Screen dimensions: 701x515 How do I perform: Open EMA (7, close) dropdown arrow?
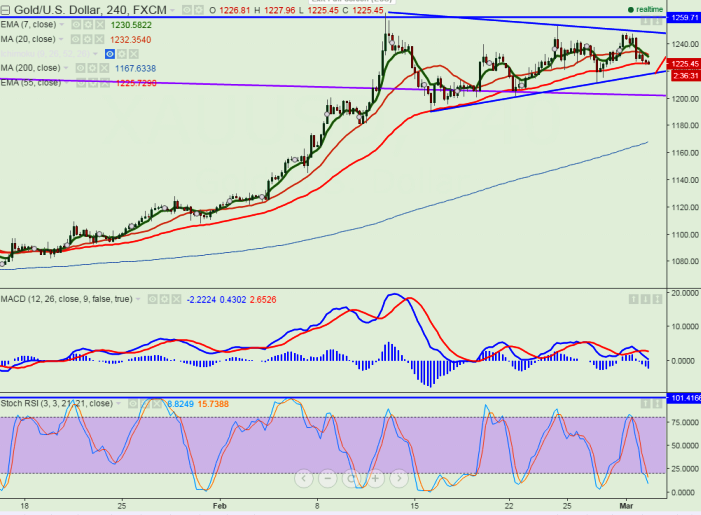pyautogui.click(x=62, y=25)
